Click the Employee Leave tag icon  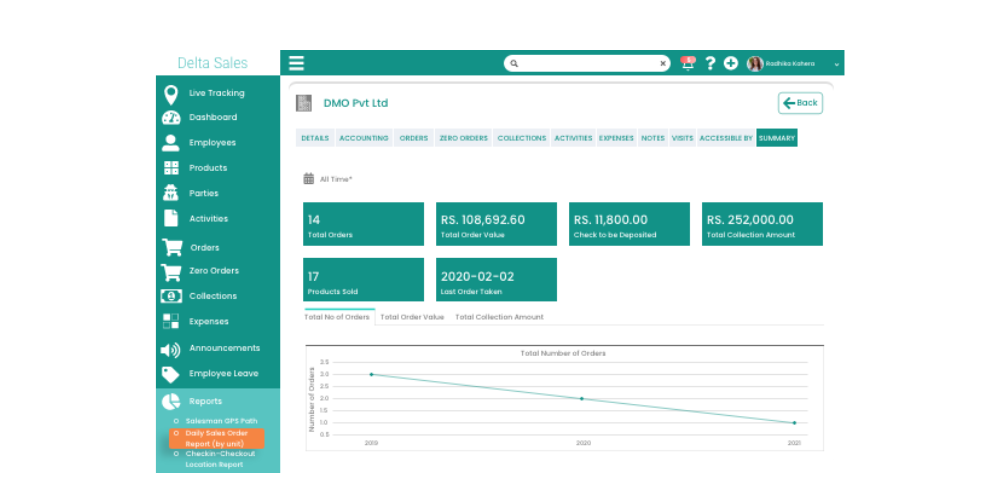pos(170,374)
